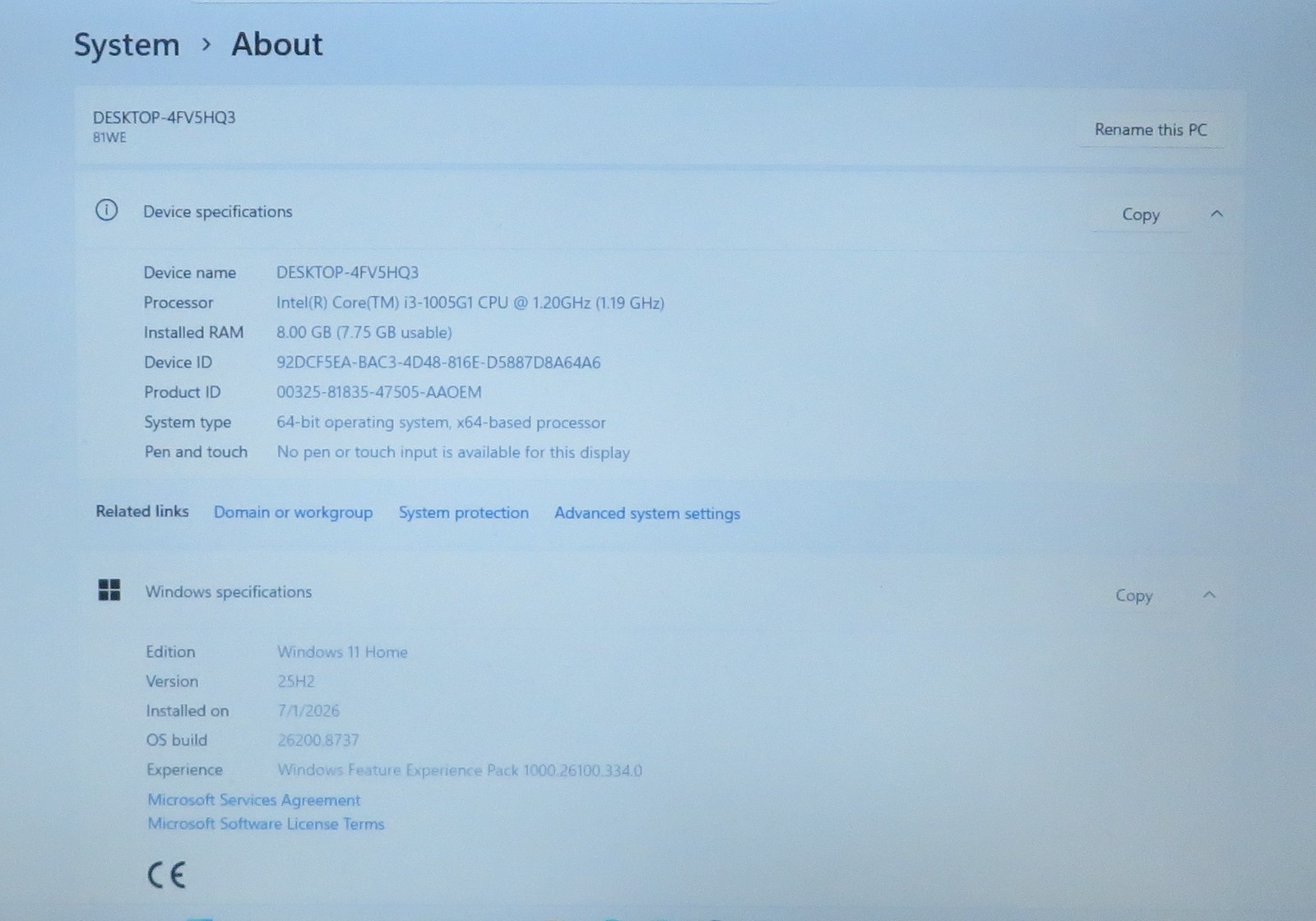Click the Windows specifications heading
The height and width of the screenshot is (921, 1316).
229,591
